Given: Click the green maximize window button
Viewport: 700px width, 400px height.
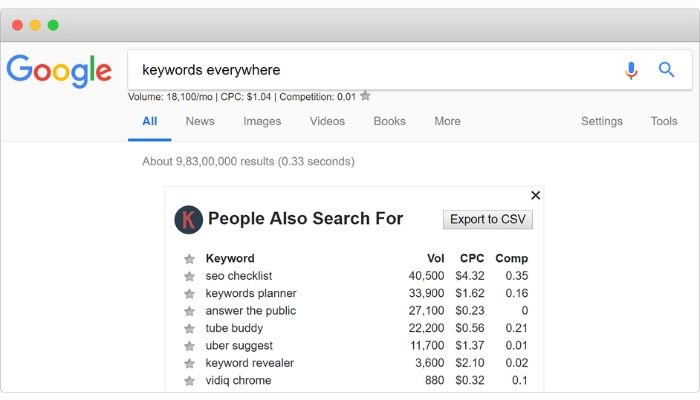Looking at the screenshot, I should coord(53,25).
